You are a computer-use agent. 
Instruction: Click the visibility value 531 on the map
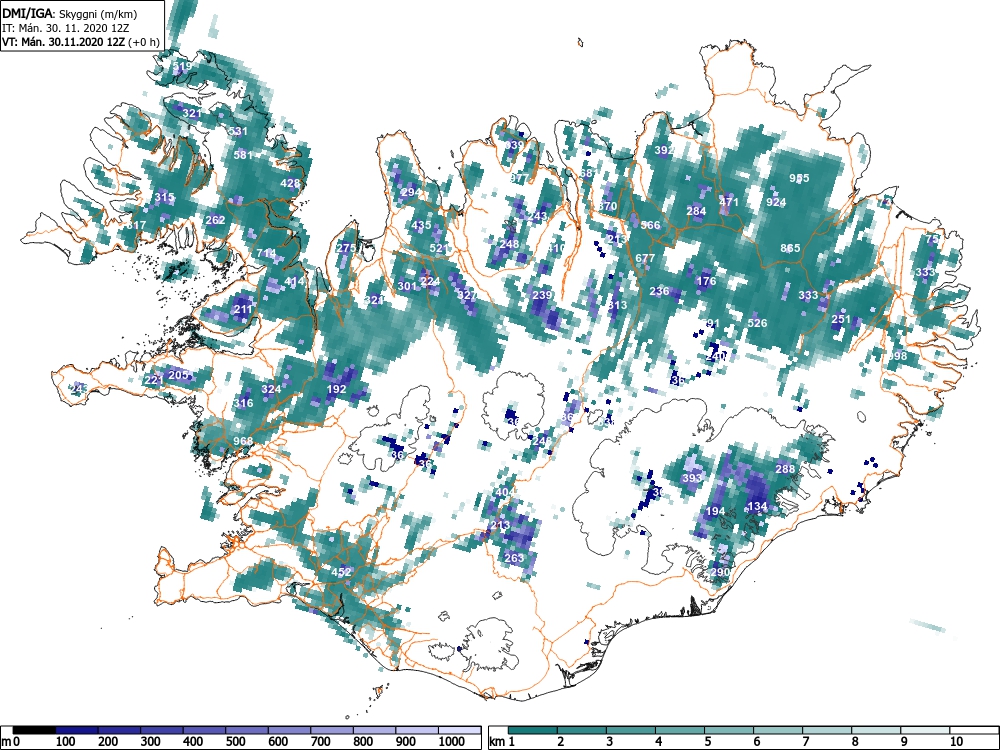click(237, 131)
